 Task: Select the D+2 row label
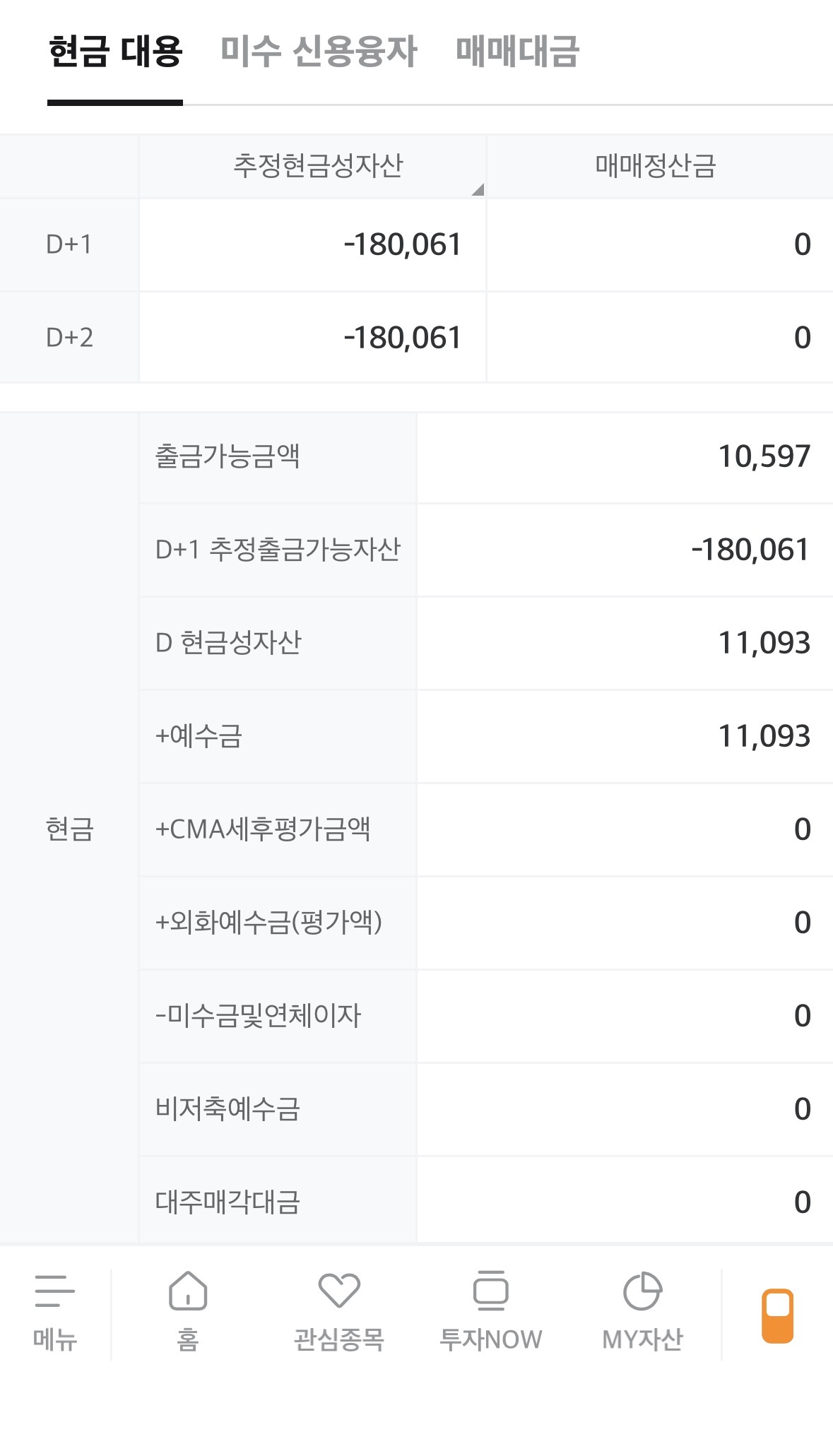(x=69, y=338)
